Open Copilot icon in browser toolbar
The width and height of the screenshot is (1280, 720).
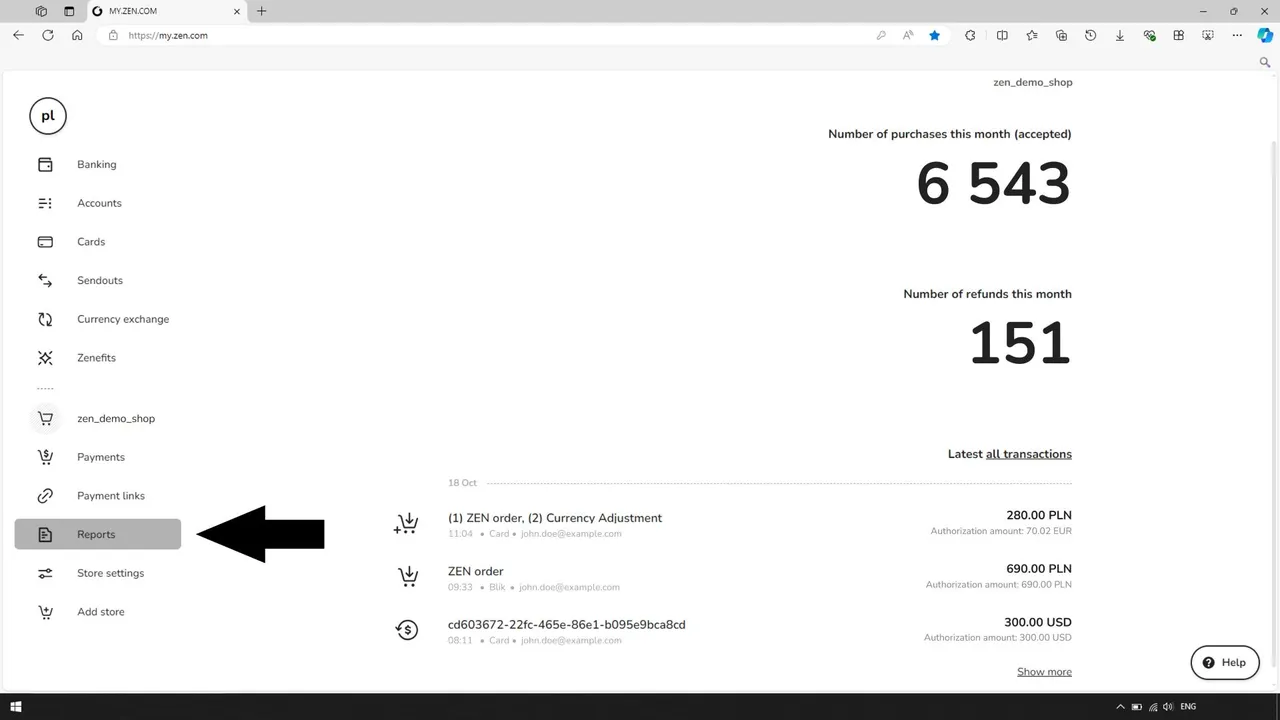pos(1265,35)
